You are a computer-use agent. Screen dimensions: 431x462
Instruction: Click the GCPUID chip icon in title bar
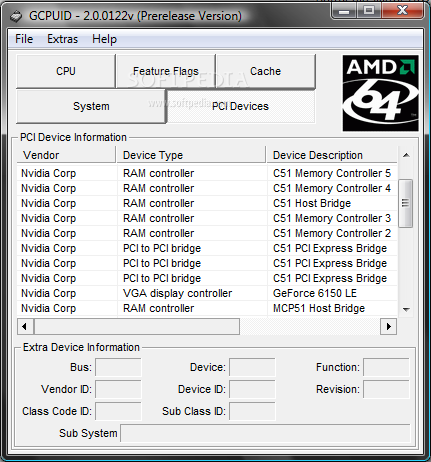[15, 16]
